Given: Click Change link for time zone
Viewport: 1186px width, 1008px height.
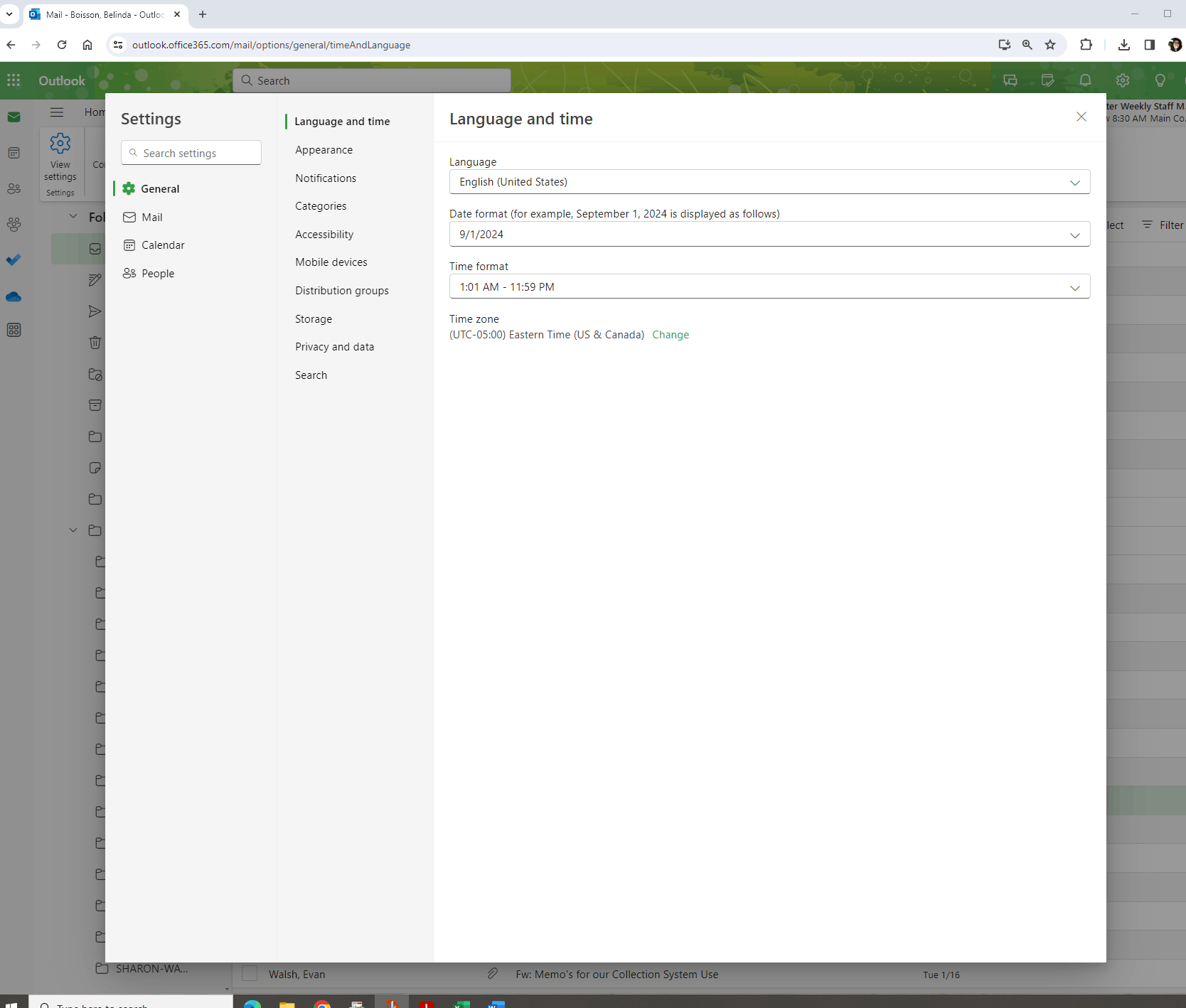Looking at the screenshot, I should 671,335.
